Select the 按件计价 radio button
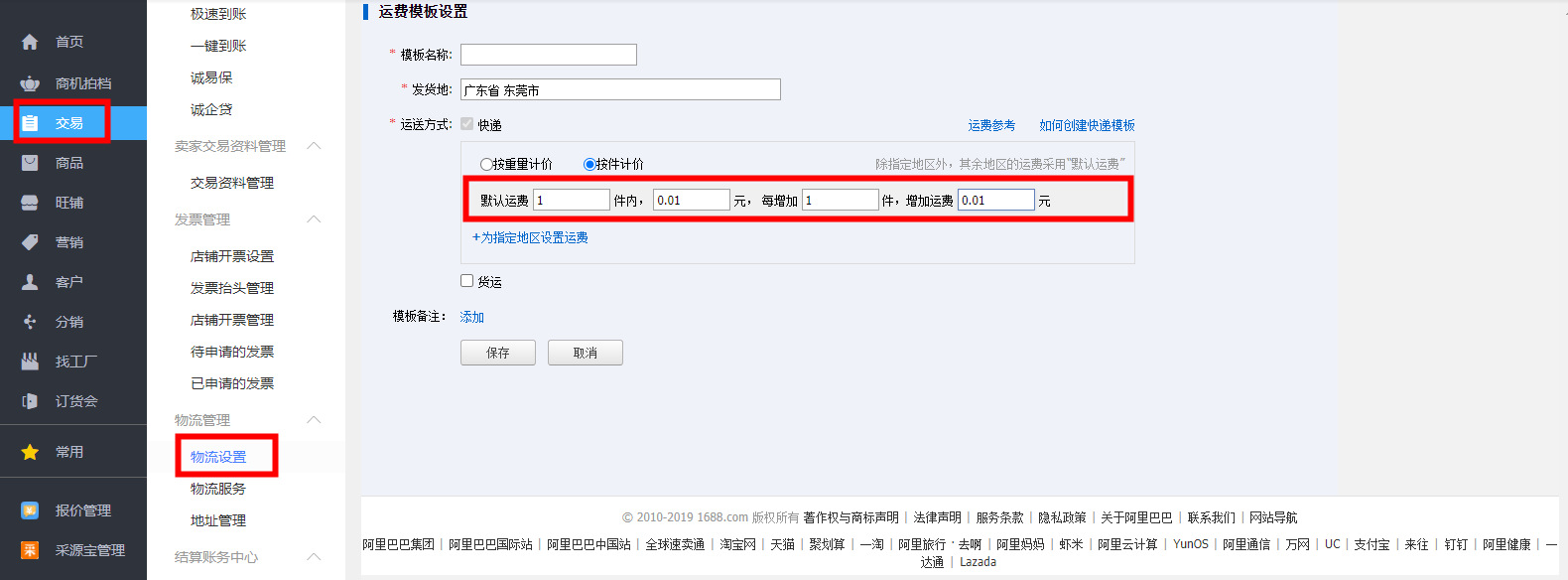 [x=589, y=165]
